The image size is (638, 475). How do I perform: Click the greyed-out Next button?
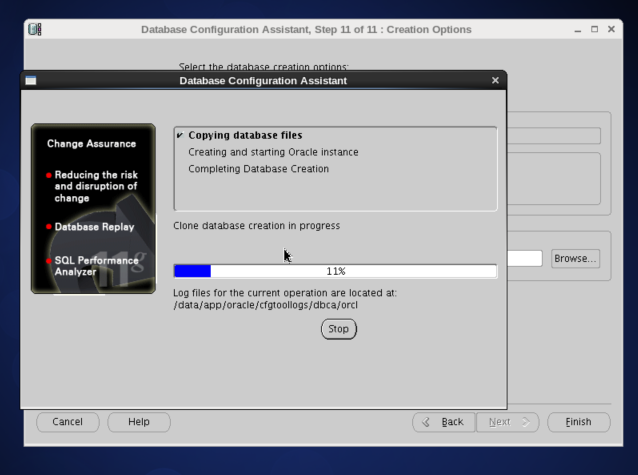click(508, 422)
